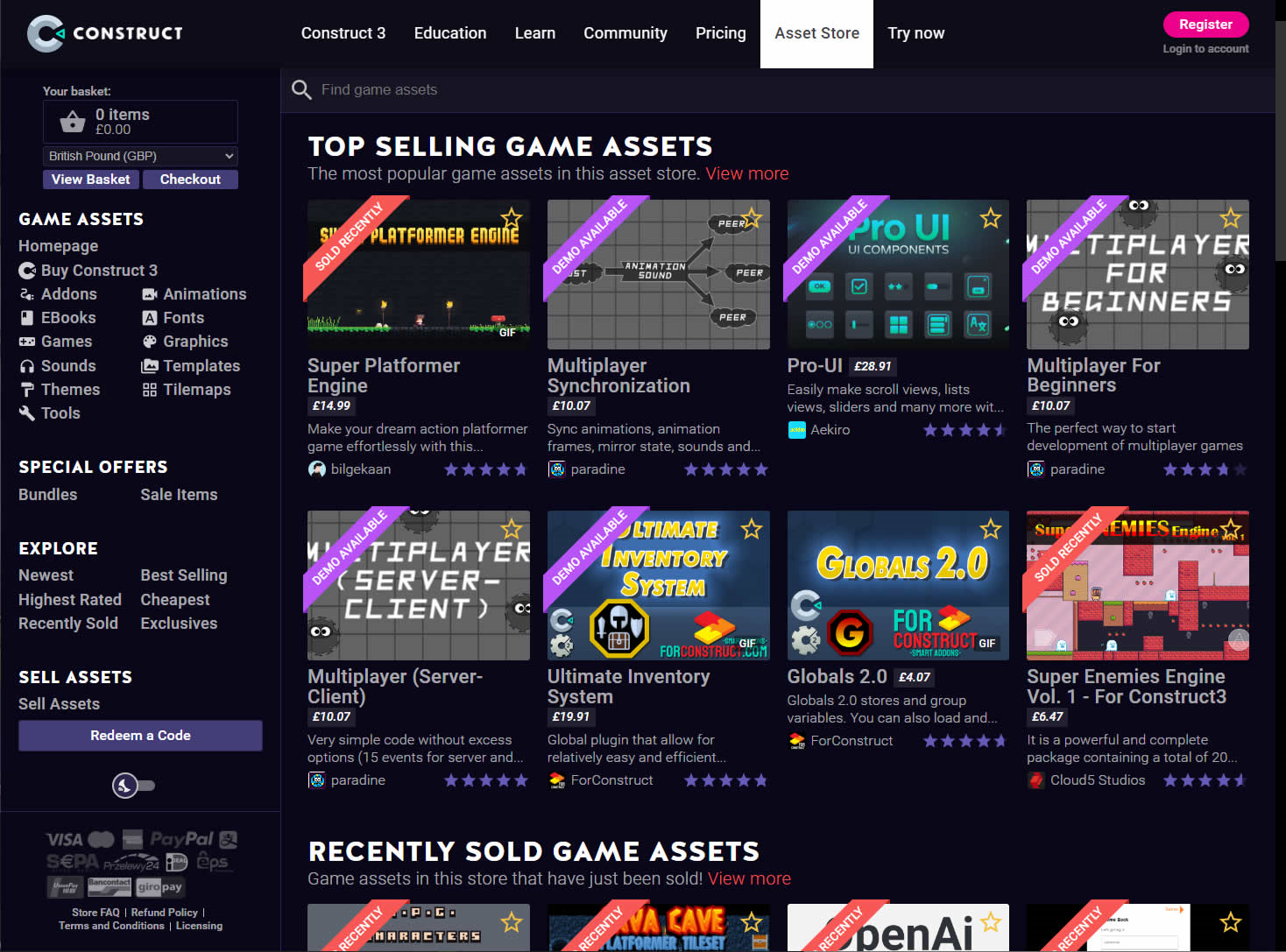This screenshot has width=1286, height=952.
Task: Open the Templates category
Action: [x=201, y=365]
